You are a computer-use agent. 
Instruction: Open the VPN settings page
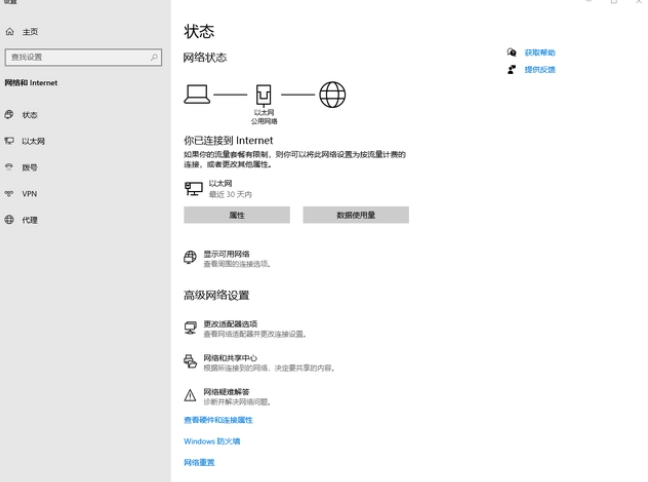click(x=29, y=193)
